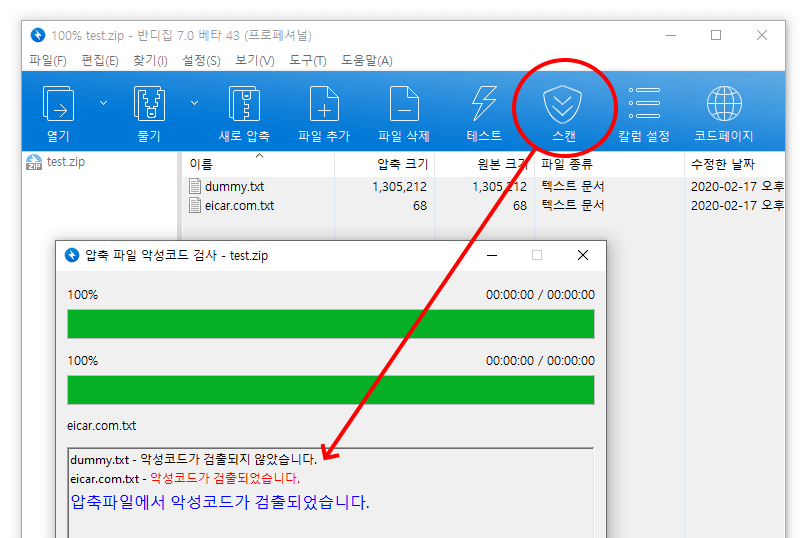The image size is (805, 538).
Task: Expand the 열기 dropdown arrow
Action: pos(103,103)
